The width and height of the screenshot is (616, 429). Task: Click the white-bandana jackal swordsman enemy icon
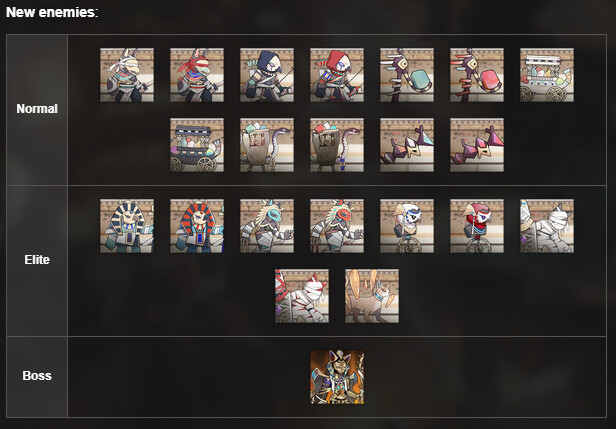coord(127,75)
